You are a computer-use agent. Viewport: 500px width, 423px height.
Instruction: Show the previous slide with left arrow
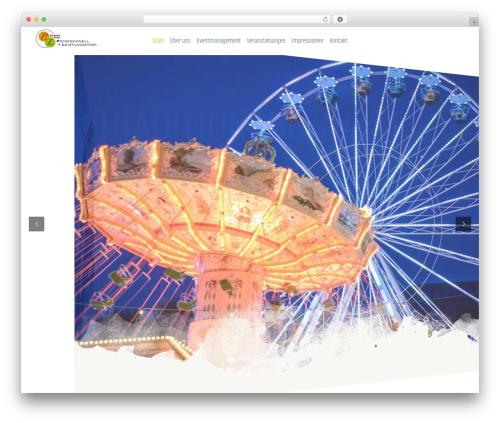(37, 224)
